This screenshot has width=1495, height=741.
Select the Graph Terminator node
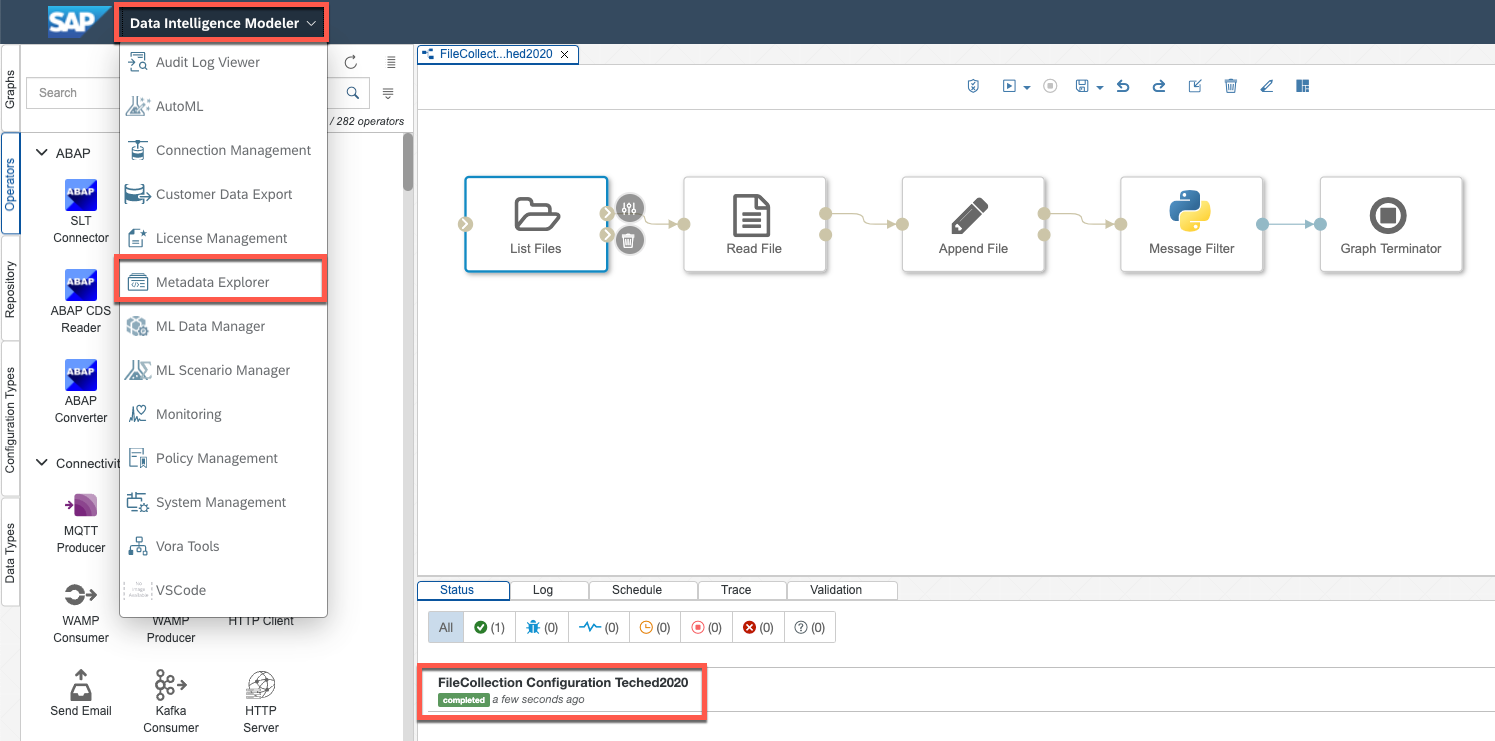1391,224
